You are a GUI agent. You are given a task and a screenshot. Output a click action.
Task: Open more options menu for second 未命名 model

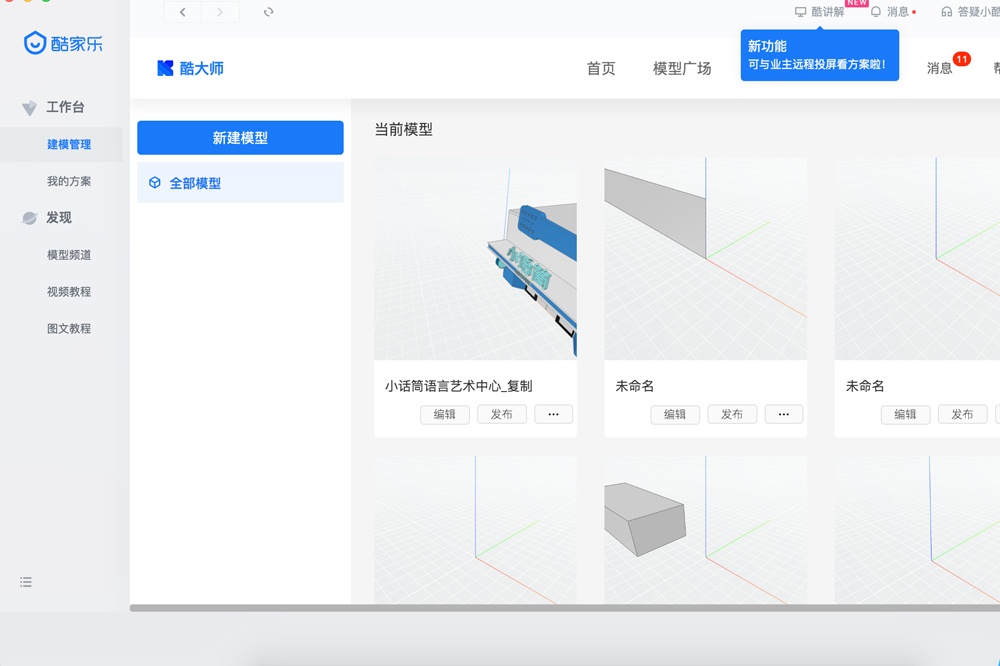click(x=784, y=414)
